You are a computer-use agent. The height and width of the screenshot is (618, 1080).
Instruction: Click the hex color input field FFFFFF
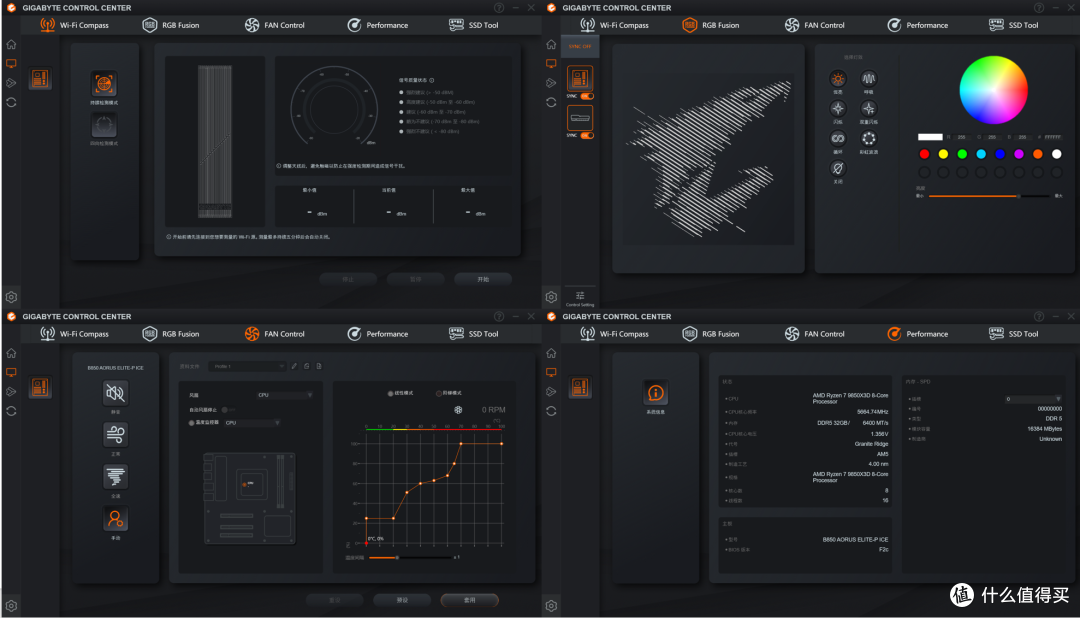coord(1052,137)
